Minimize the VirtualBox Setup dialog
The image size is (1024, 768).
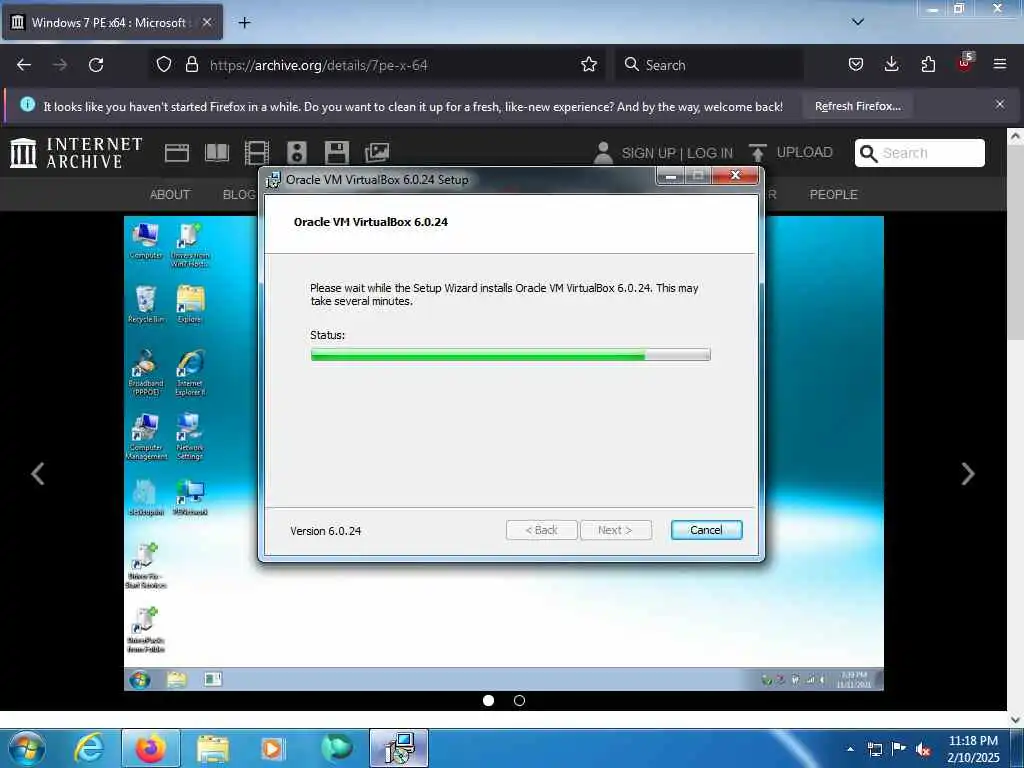coord(670,176)
